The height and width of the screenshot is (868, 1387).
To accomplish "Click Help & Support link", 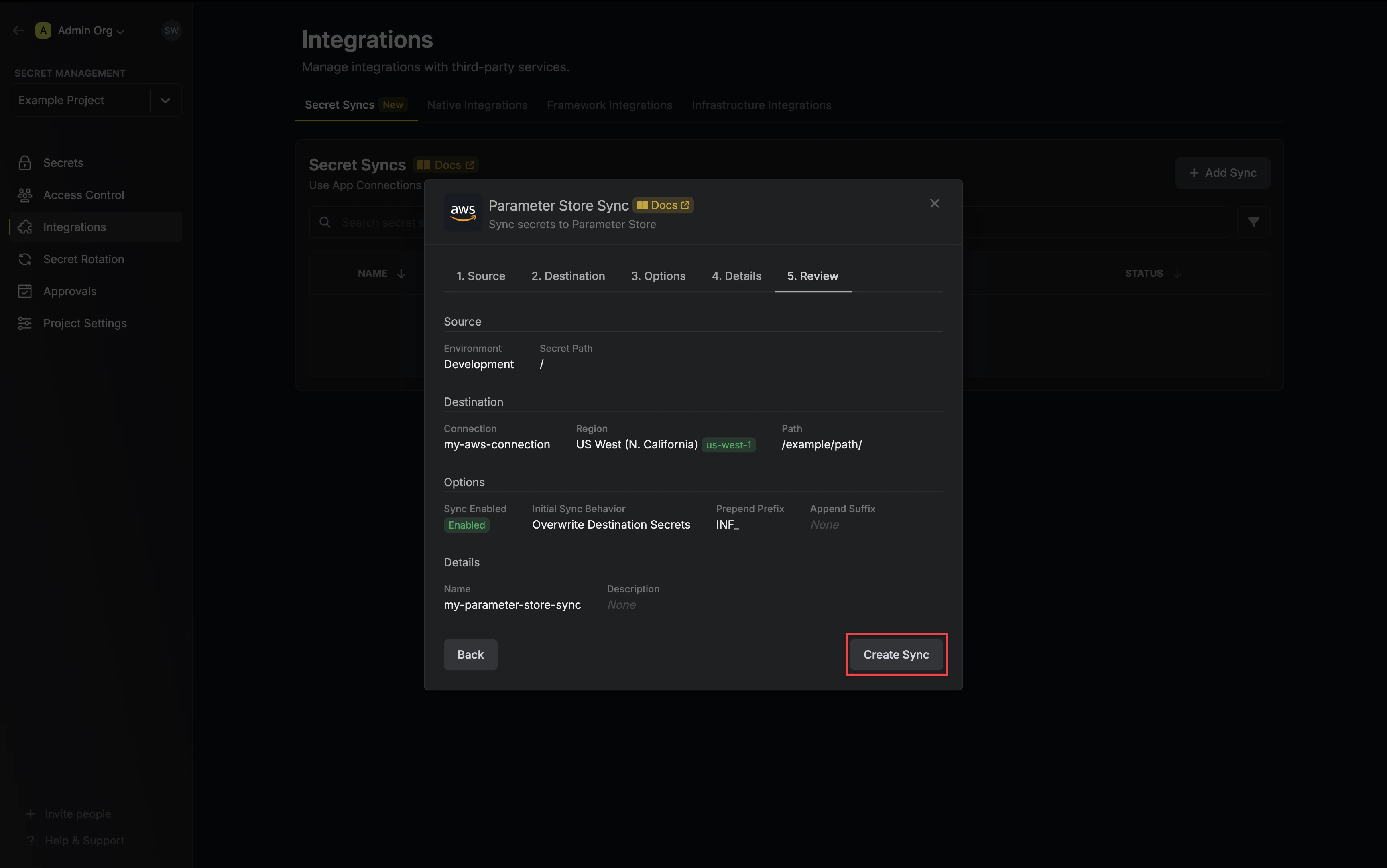I will [75, 840].
